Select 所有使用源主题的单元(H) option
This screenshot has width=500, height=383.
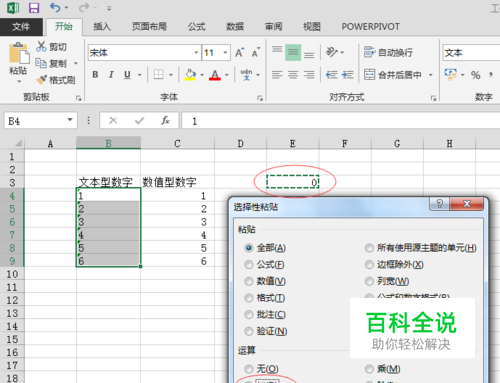[421, 248]
